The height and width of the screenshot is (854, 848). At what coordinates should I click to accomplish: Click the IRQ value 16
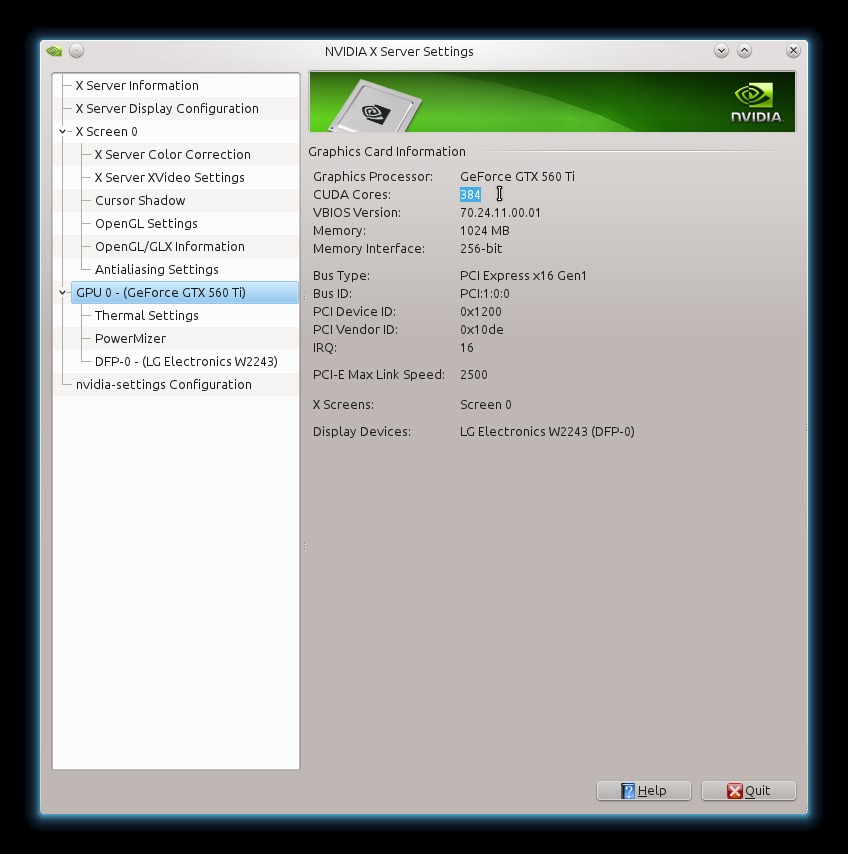tap(467, 347)
